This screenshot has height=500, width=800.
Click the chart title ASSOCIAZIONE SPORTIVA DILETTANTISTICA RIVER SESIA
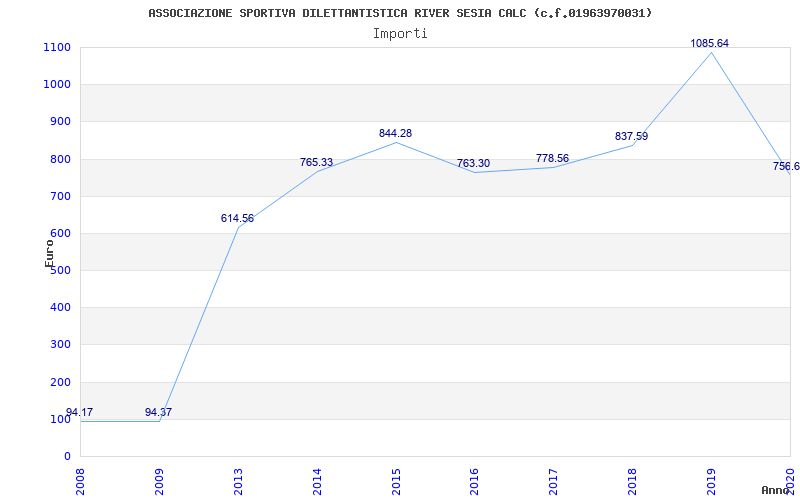coord(400,13)
